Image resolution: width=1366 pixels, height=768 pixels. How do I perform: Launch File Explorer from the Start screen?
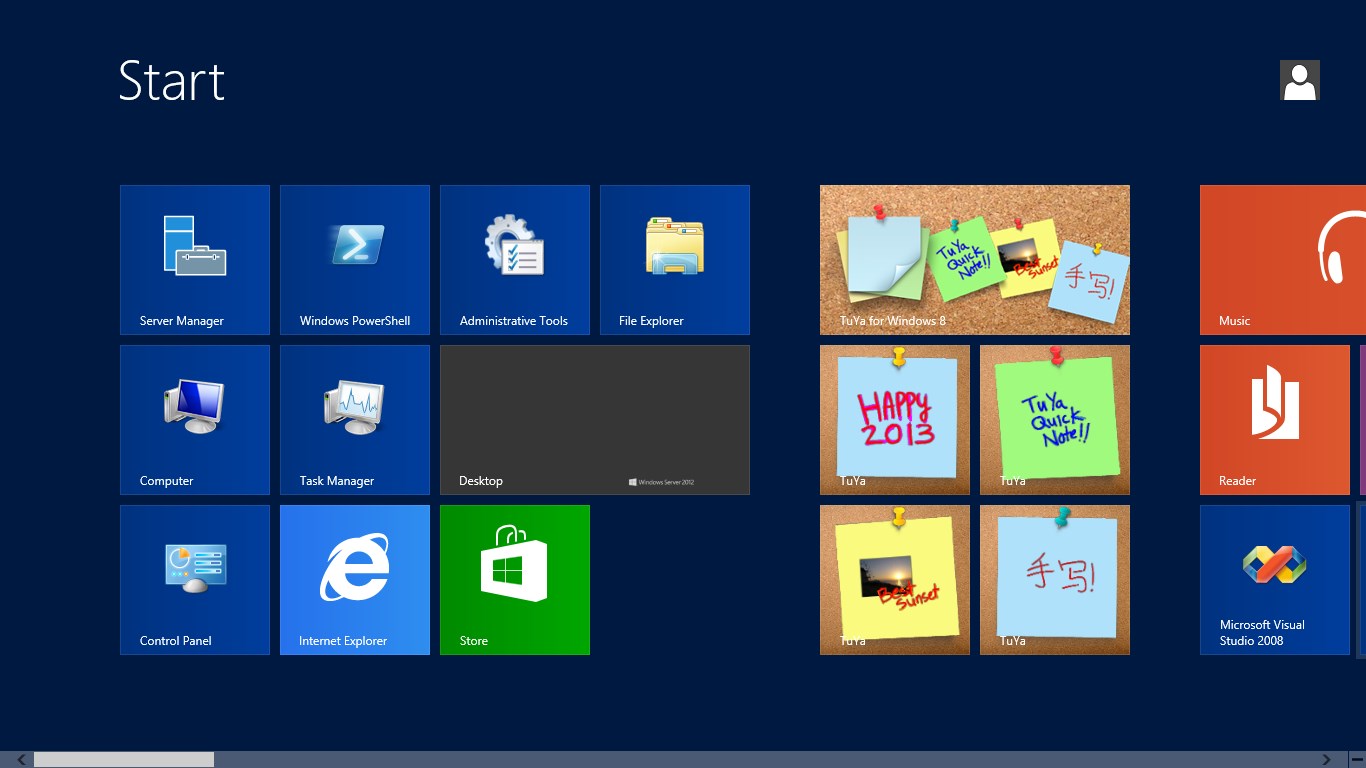tap(675, 260)
